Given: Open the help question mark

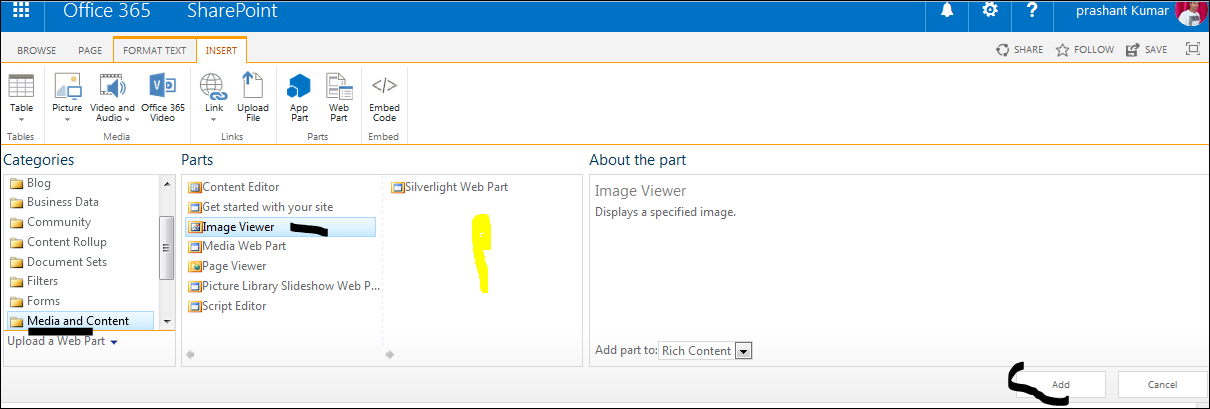Looking at the screenshot, I should point(1033,11).
